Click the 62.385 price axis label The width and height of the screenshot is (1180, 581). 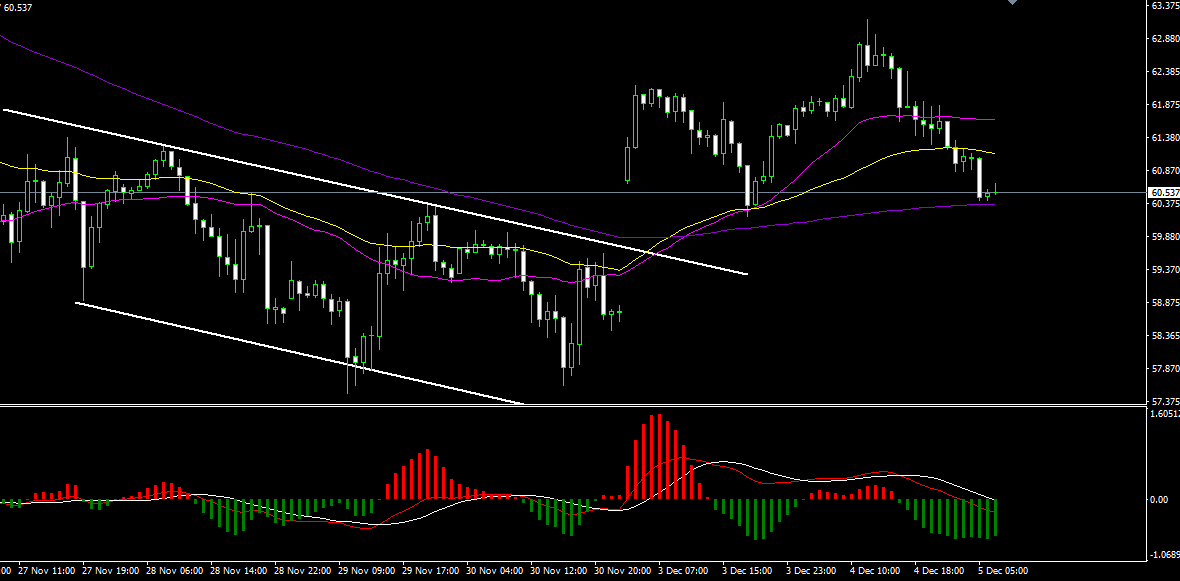tap(1165, 71)
